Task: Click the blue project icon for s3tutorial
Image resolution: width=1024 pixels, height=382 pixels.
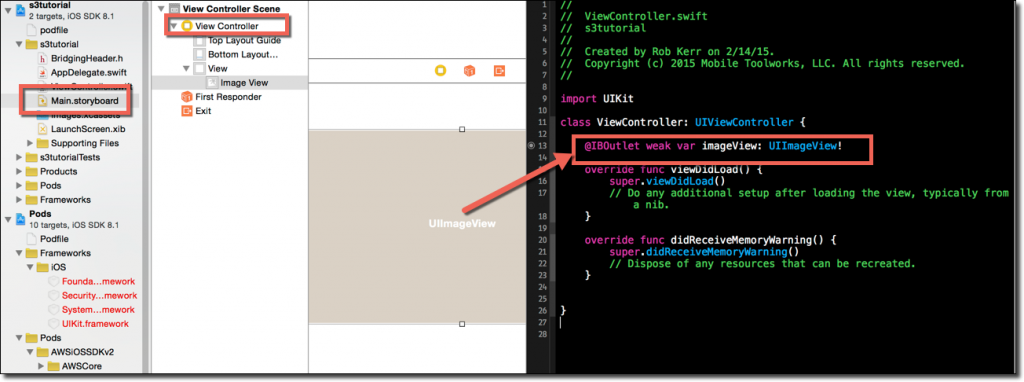Action: 20,10
